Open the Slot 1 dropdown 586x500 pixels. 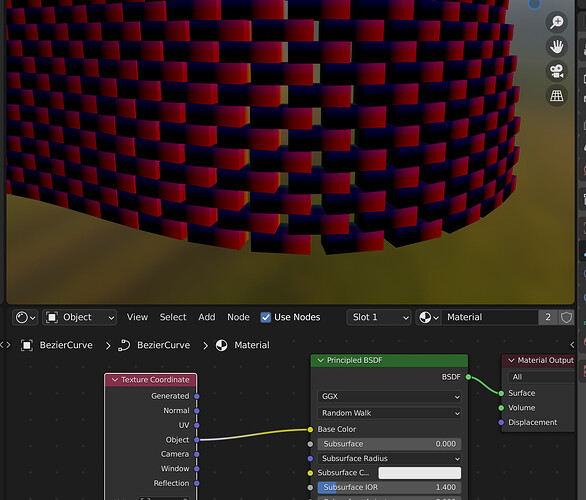click(x=379, y=317)
